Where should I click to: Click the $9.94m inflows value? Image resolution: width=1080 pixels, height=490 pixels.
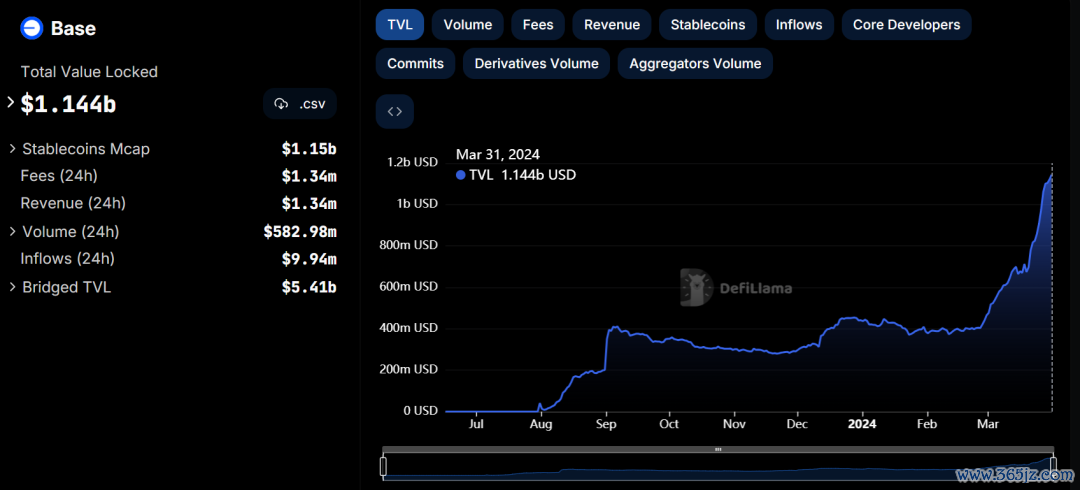[309, 259]
